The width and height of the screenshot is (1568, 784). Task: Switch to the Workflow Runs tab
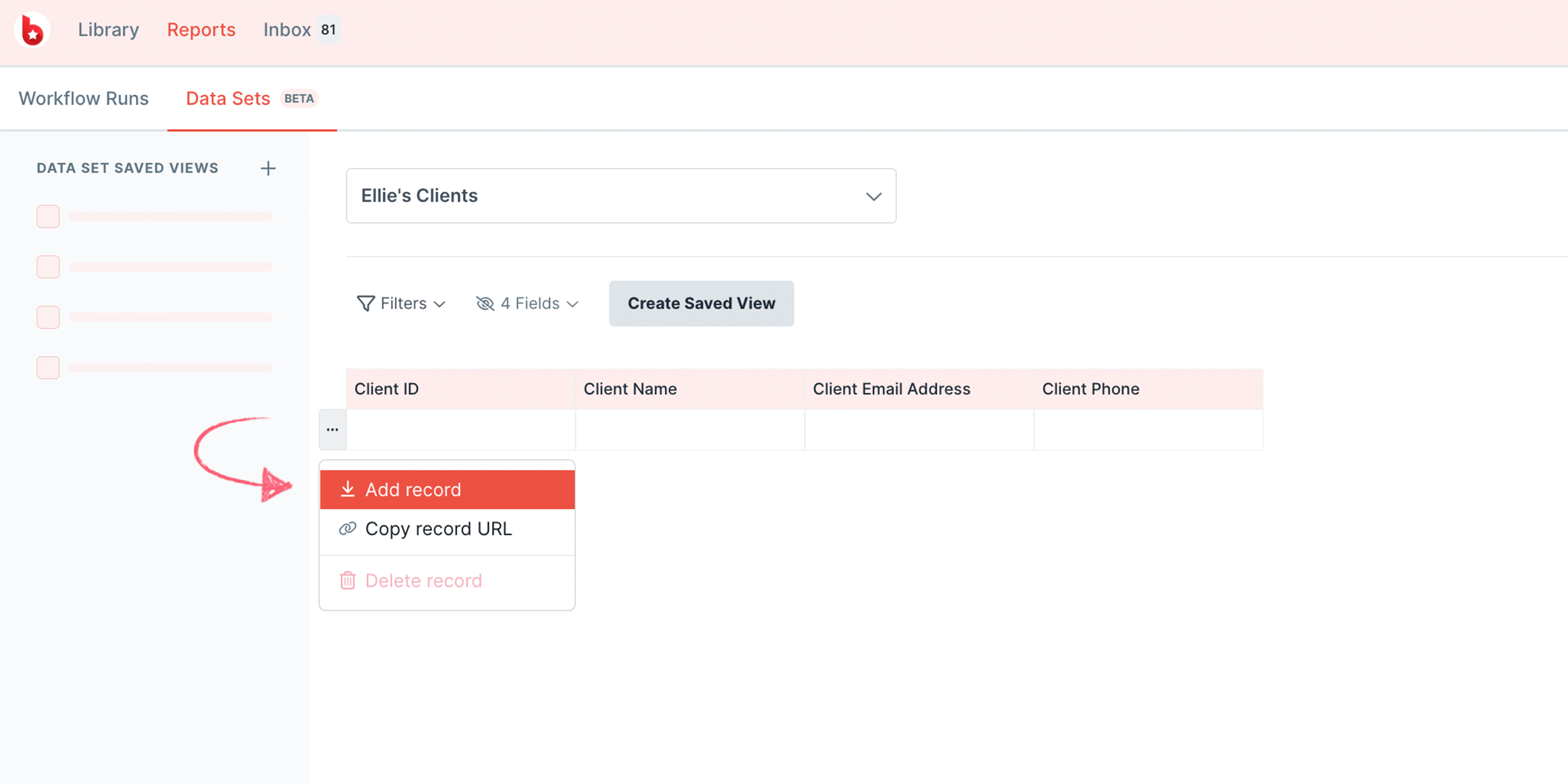click(x=84, y=99)
